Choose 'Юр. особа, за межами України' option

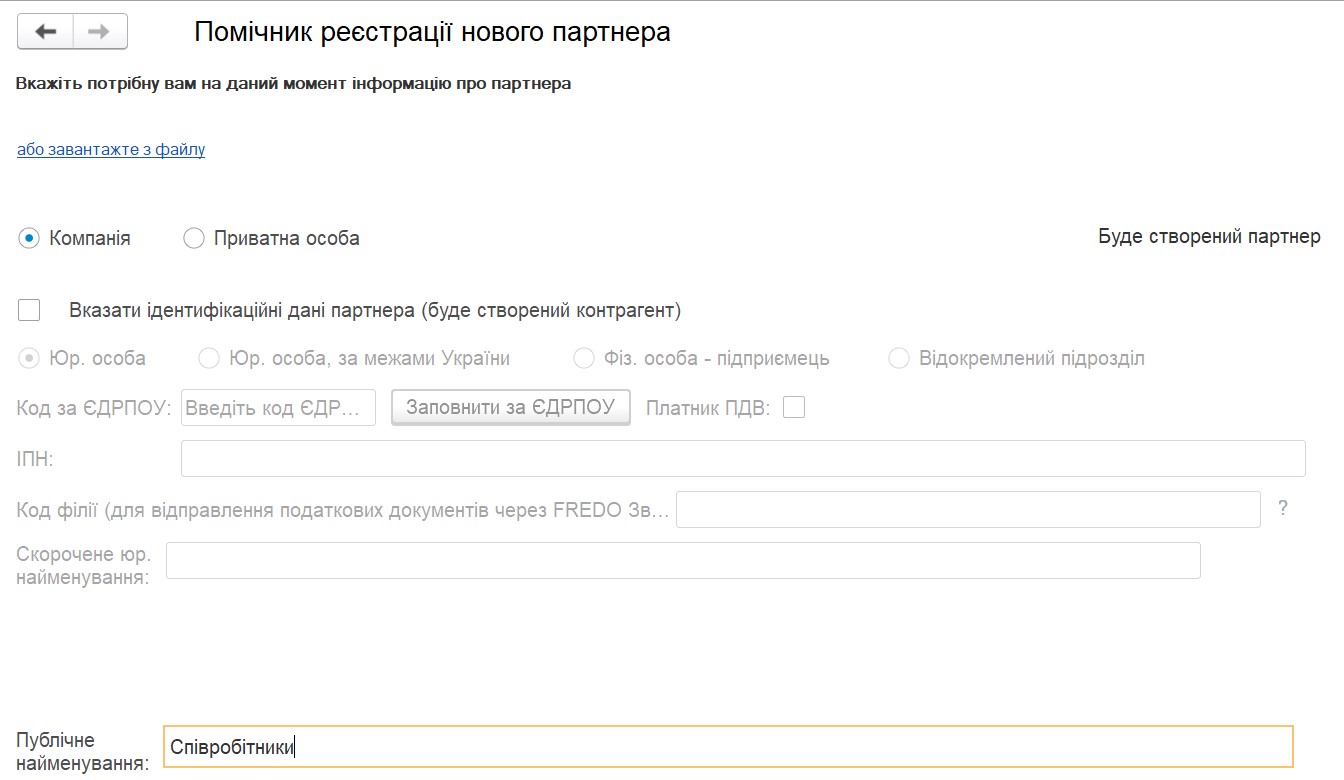pos(209,358)
